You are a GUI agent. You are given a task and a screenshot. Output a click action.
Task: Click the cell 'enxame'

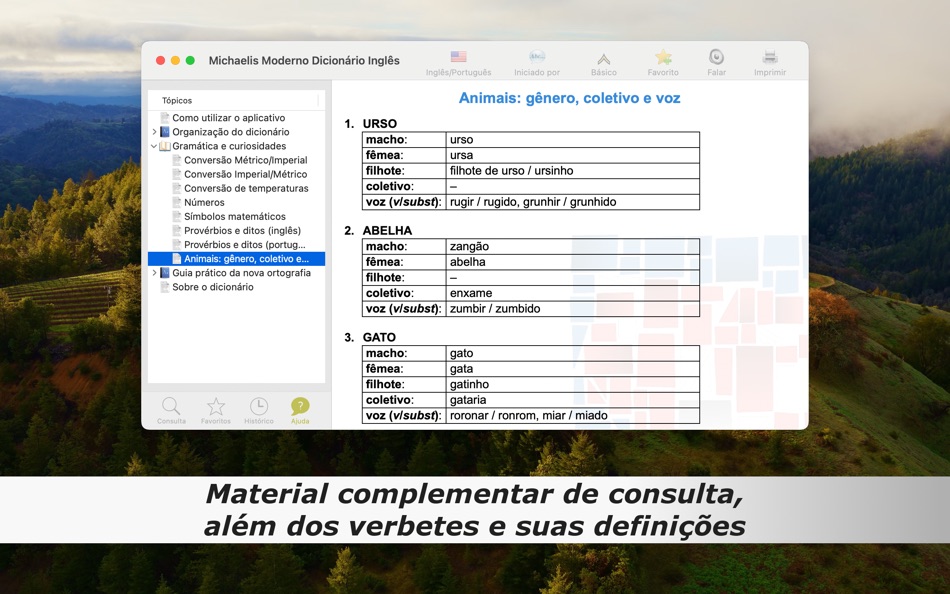pos(573,293)
